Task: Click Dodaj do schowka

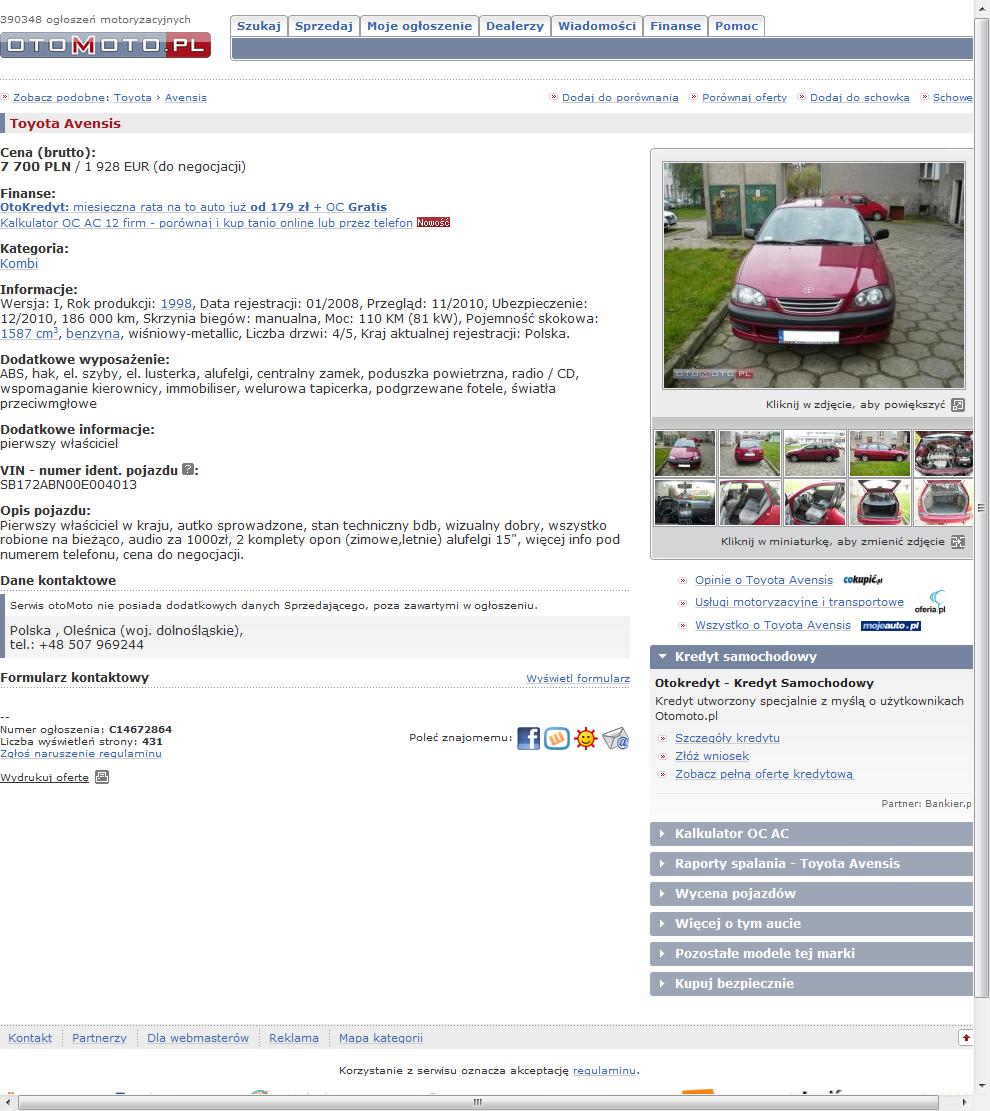Action: point(860,98)
